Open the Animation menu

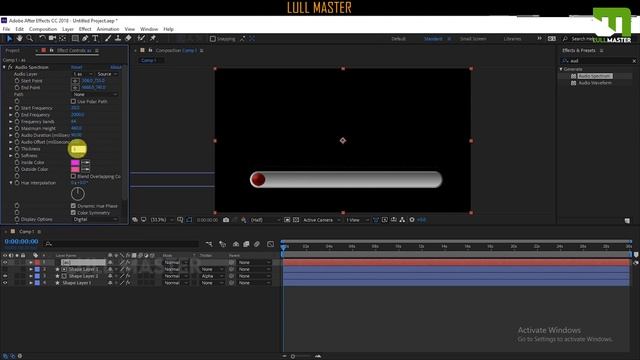pos(108,29)
